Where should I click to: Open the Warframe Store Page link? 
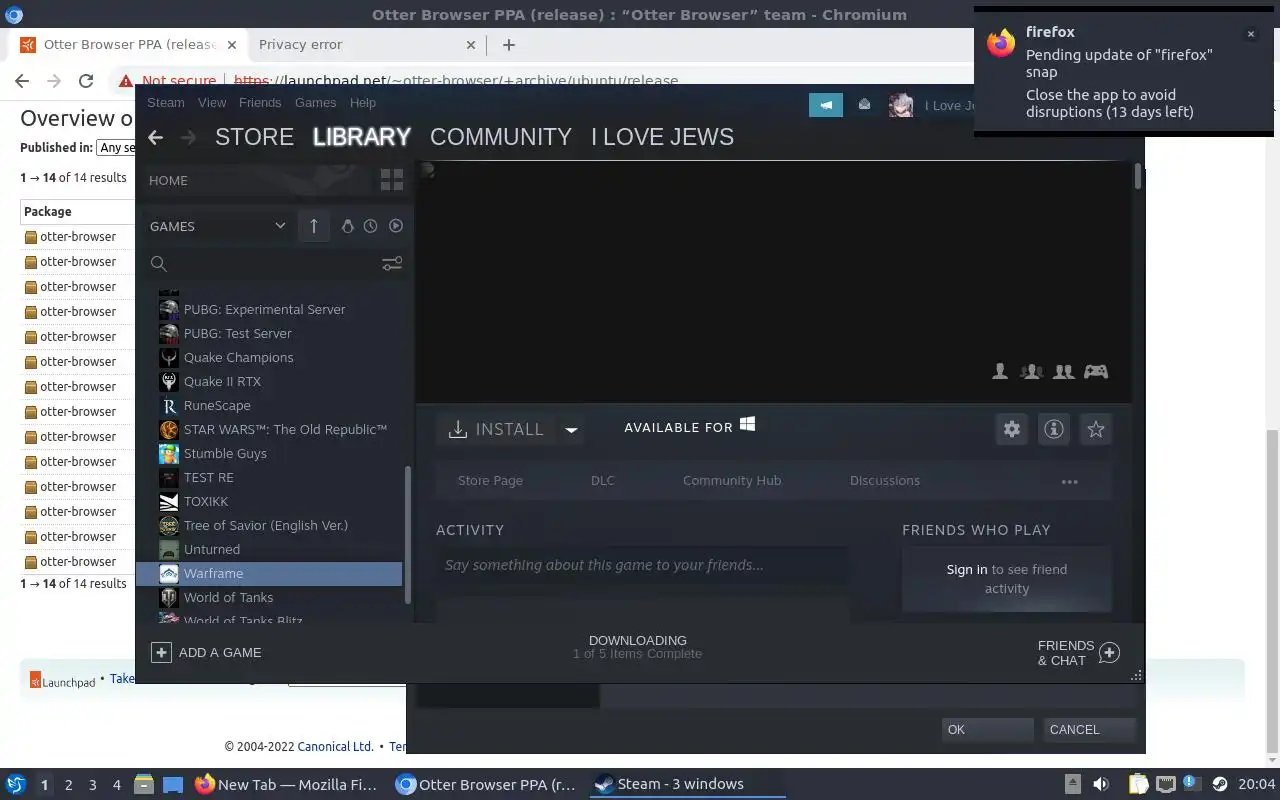(x=490, y=481)
